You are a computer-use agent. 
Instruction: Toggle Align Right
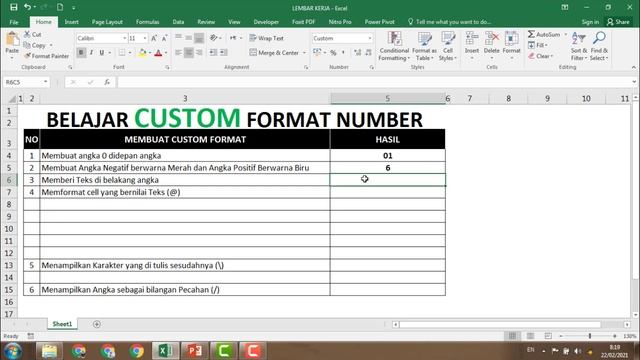199,53
